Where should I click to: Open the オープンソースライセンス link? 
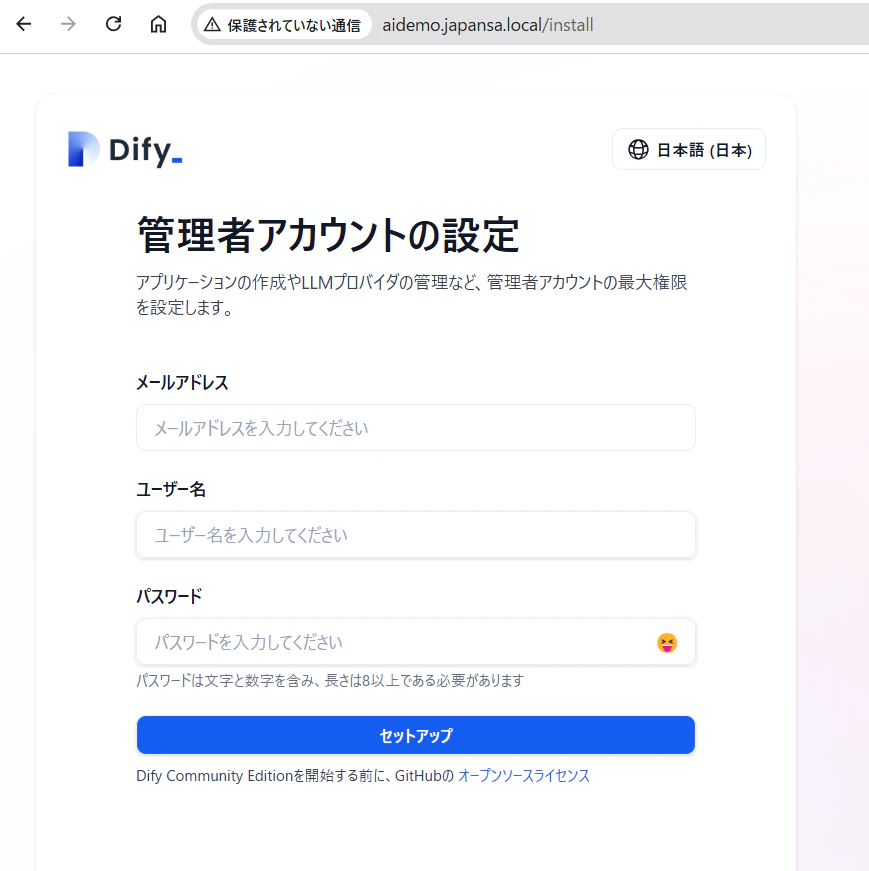[x=523, y=775]
